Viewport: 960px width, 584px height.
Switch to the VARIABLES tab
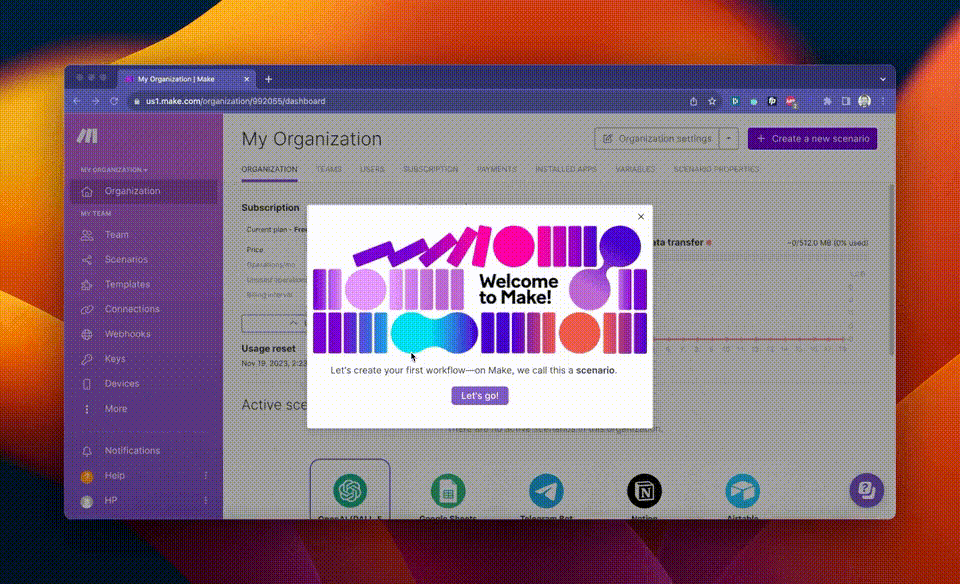(635, 170)
